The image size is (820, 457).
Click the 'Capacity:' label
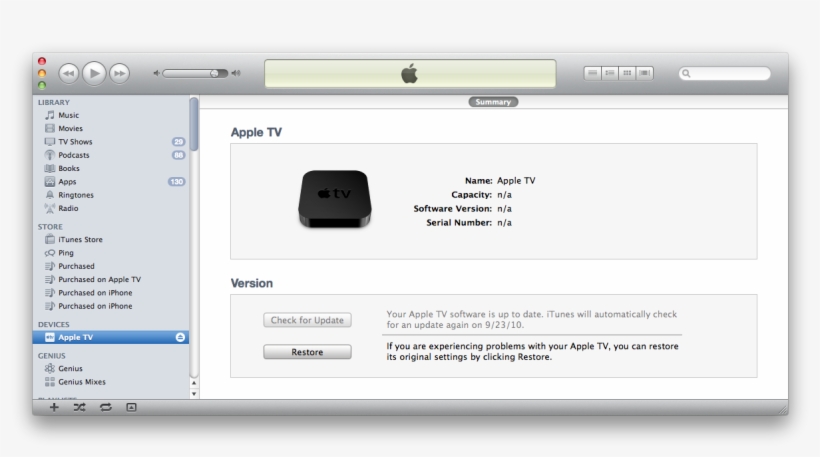472,195
